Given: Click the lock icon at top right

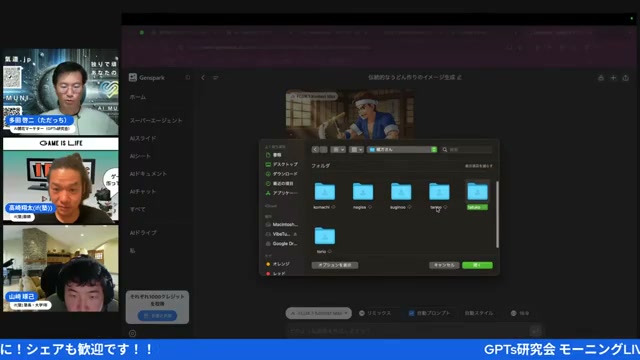Looking at the screenshot, I should click(x=600, y=78).
